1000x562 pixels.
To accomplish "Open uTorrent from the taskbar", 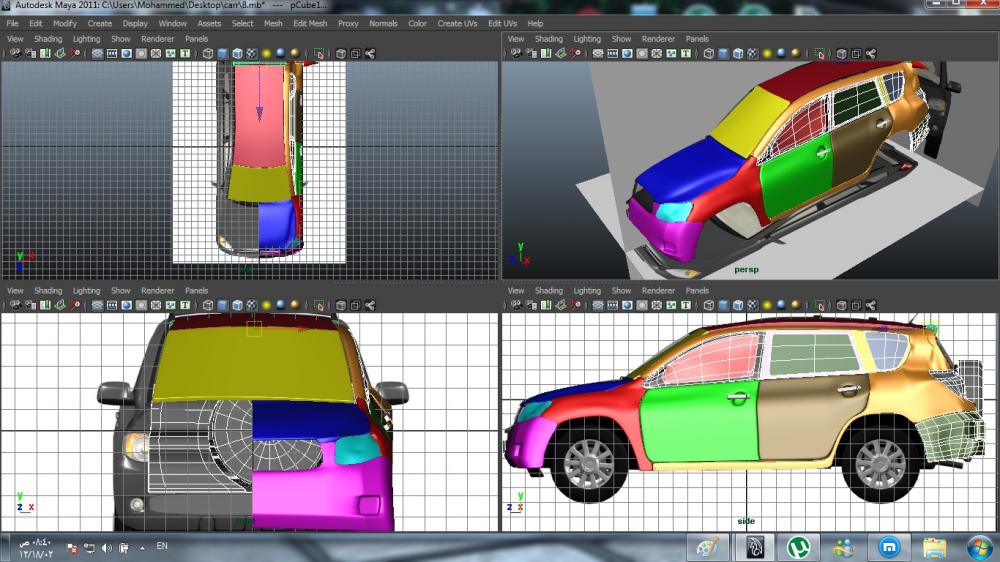I will [798, 547].
